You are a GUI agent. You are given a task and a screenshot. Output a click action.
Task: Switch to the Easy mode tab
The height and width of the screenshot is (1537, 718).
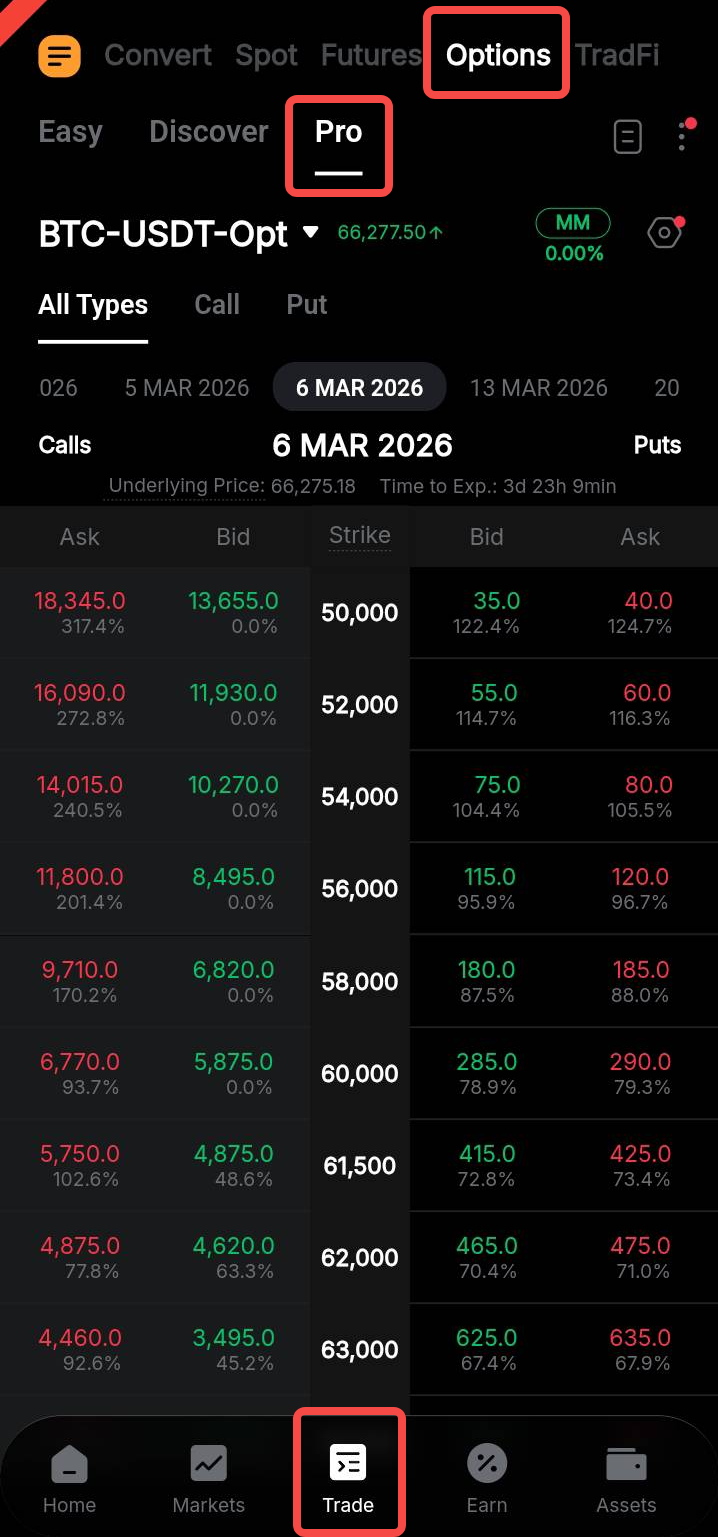70,132
